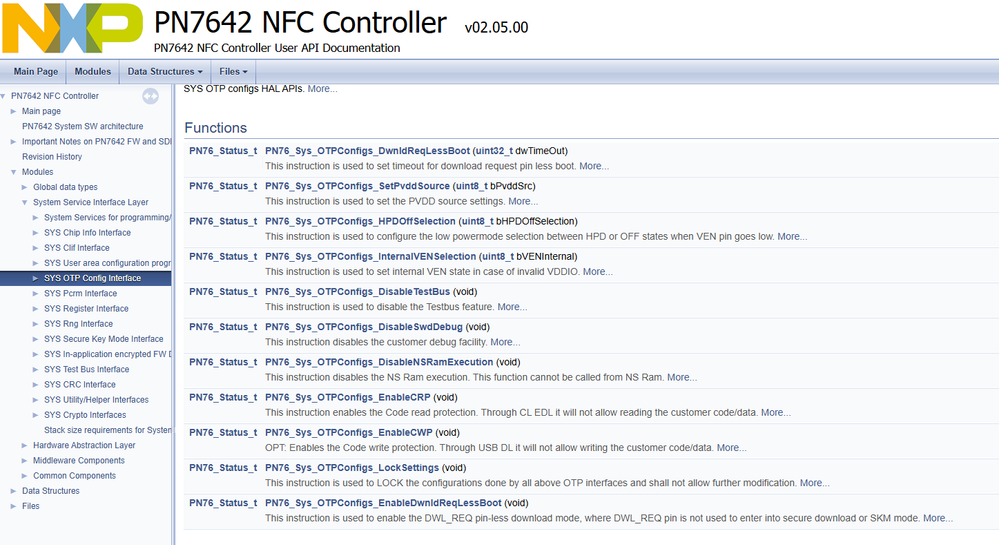Click uint32_t type in DwnldReqLessBoot signature
This screenshot has width=999, height=545.
pos(494,151)
